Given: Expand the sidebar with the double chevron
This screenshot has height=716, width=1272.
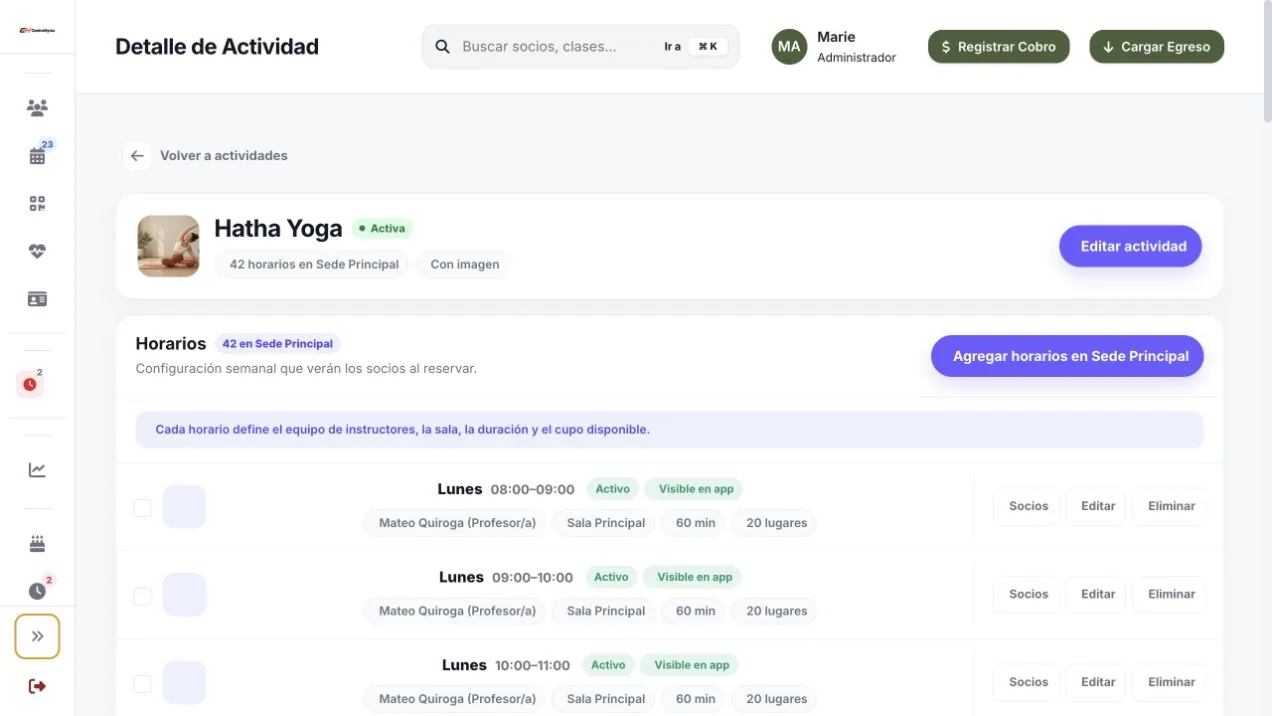Looking at the screenshot, I should (x=37, y=636).
